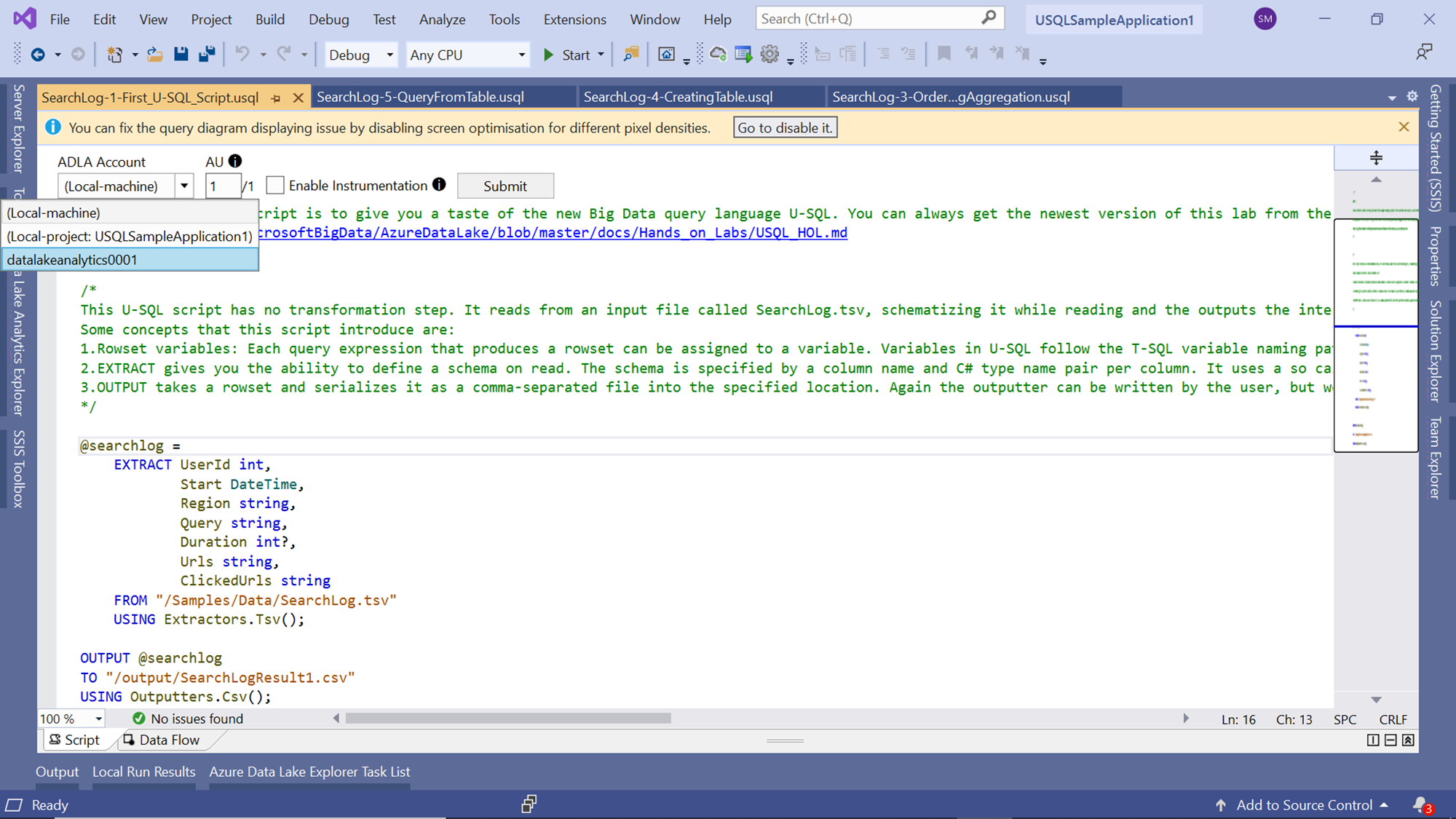Viewport: 1456px width, 819px height.
Task: Open notifications bell in status bar
Action: (1420, 804)
